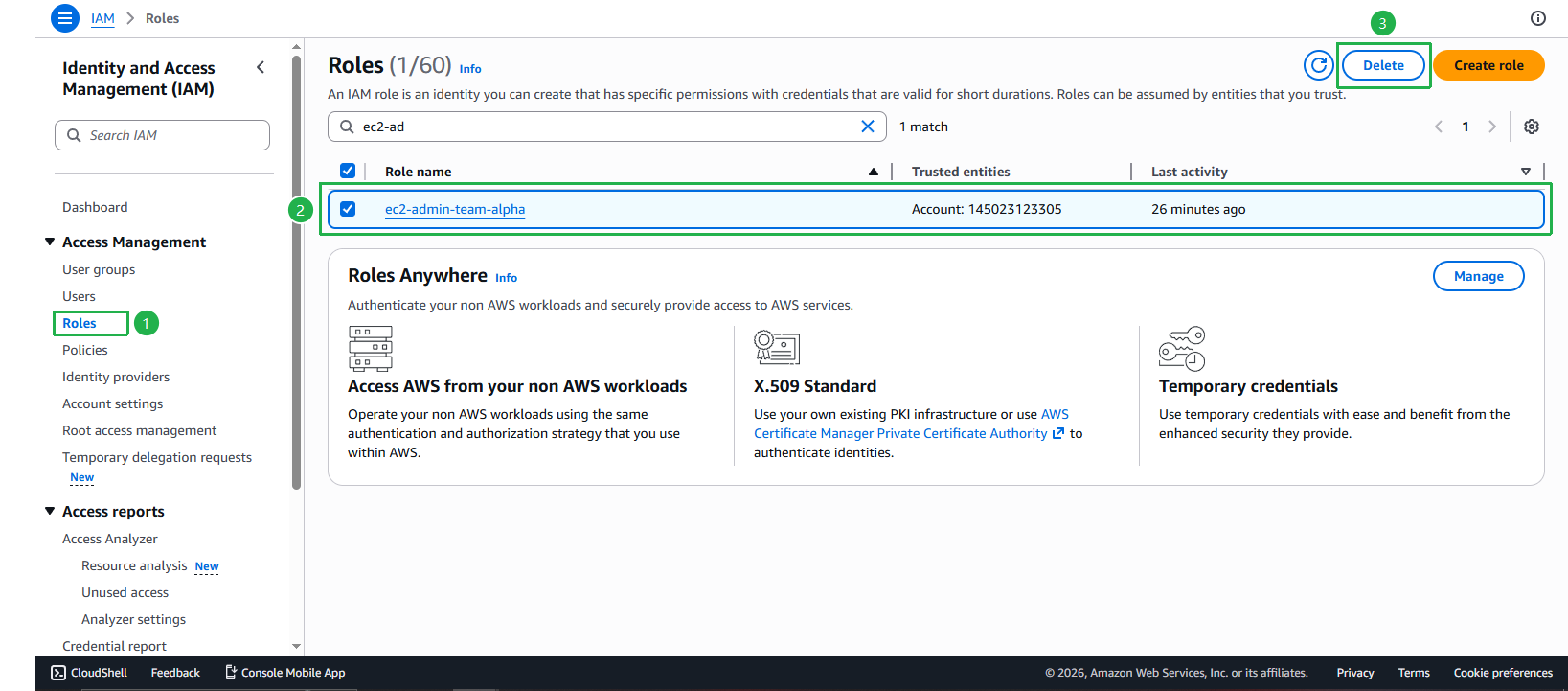
Task: Click the page number 1
Action: pyautogui.click(x=1466, y=127)
